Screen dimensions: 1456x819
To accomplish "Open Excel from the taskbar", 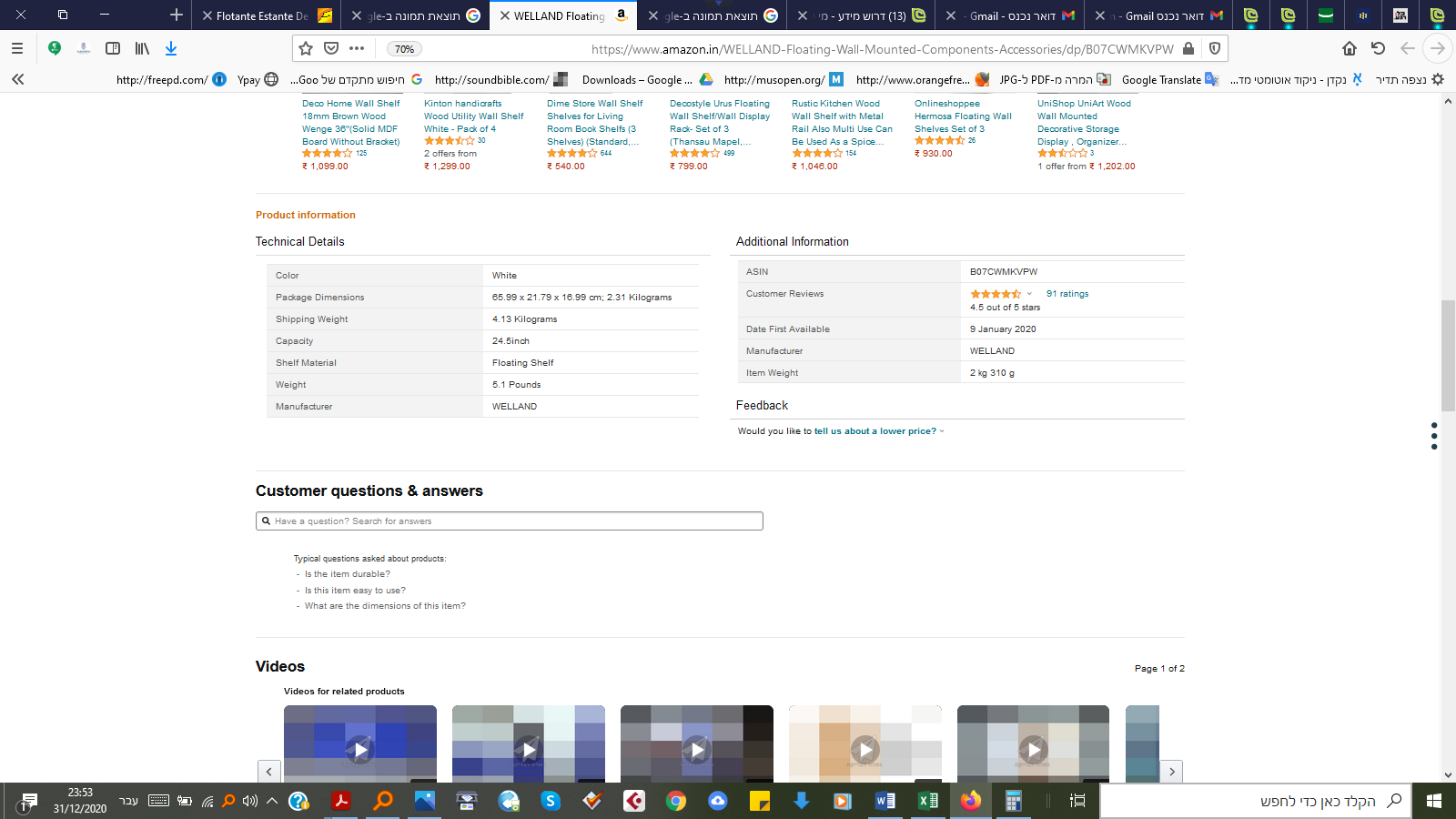I will [x=928, y=801].
